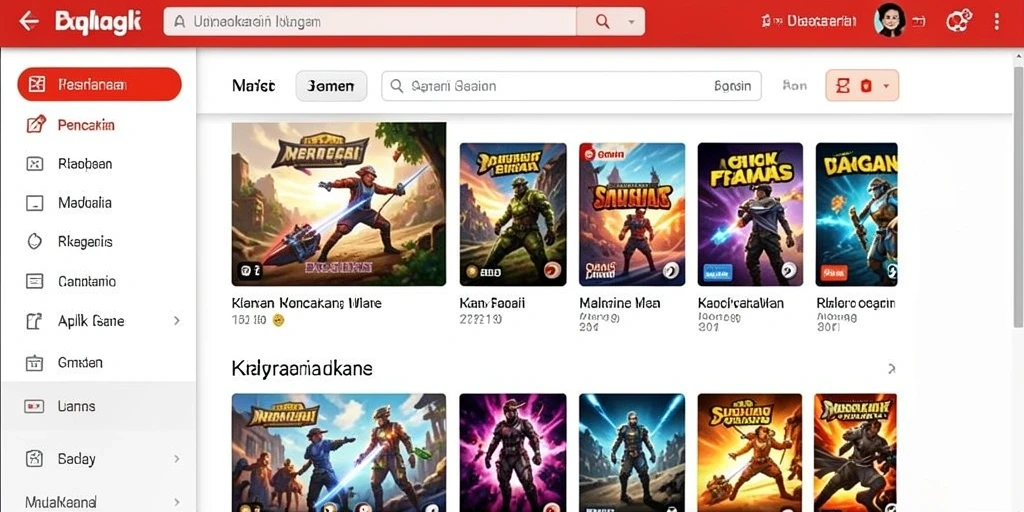The image size is (1024, 512).
Task: Click the Rlaobean sidebar icon
Action: pos(34,163)
